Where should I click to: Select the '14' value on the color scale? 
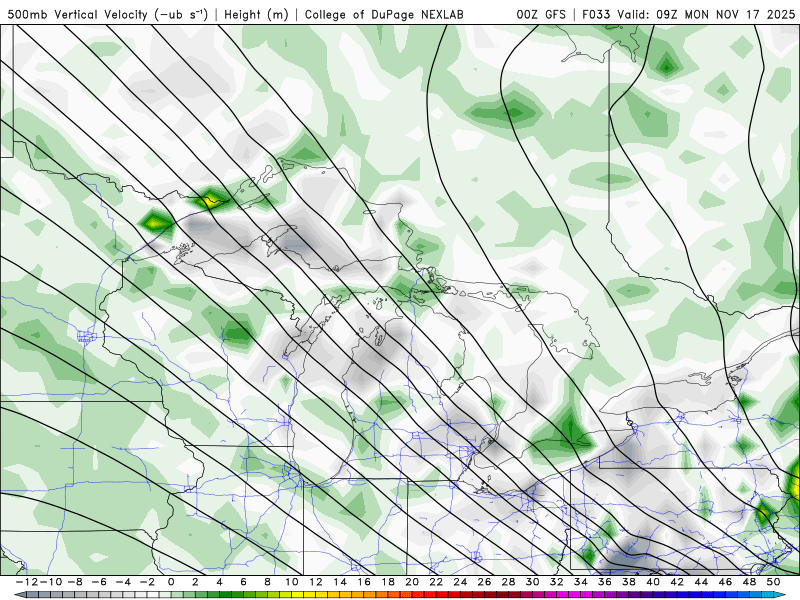click(340, 582)
